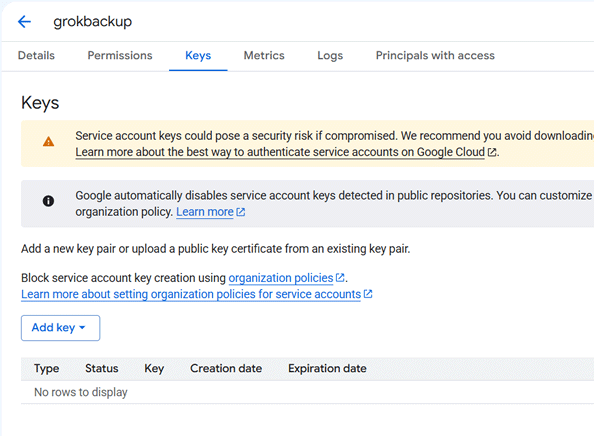Viewport: 594px width, 436px height.
Task: Open Principals with access tab
Action: coord(435,56)
